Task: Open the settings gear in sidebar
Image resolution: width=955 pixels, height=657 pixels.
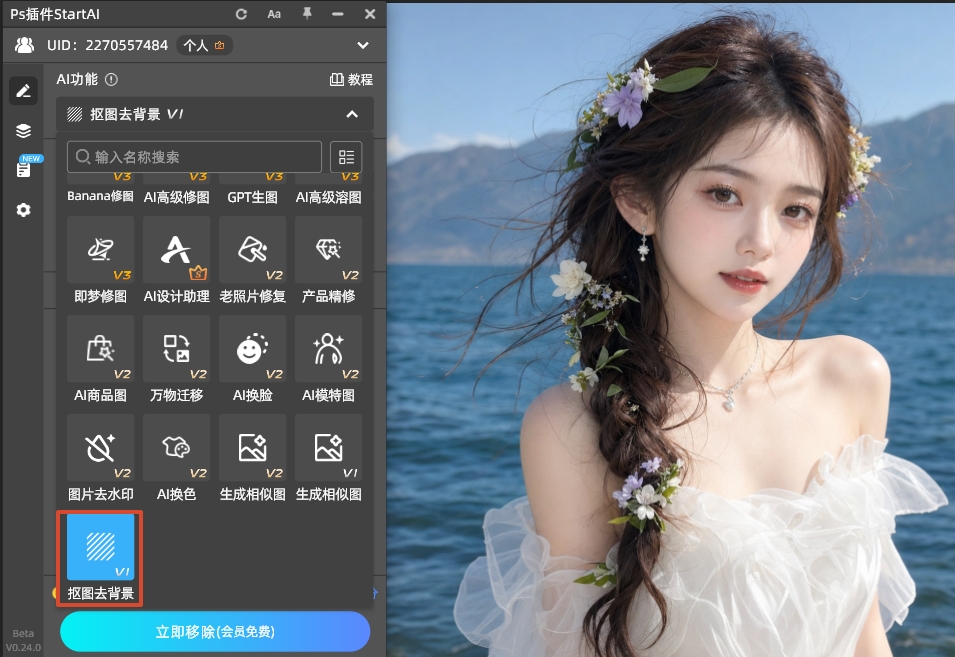Action: tap(23, 210)
